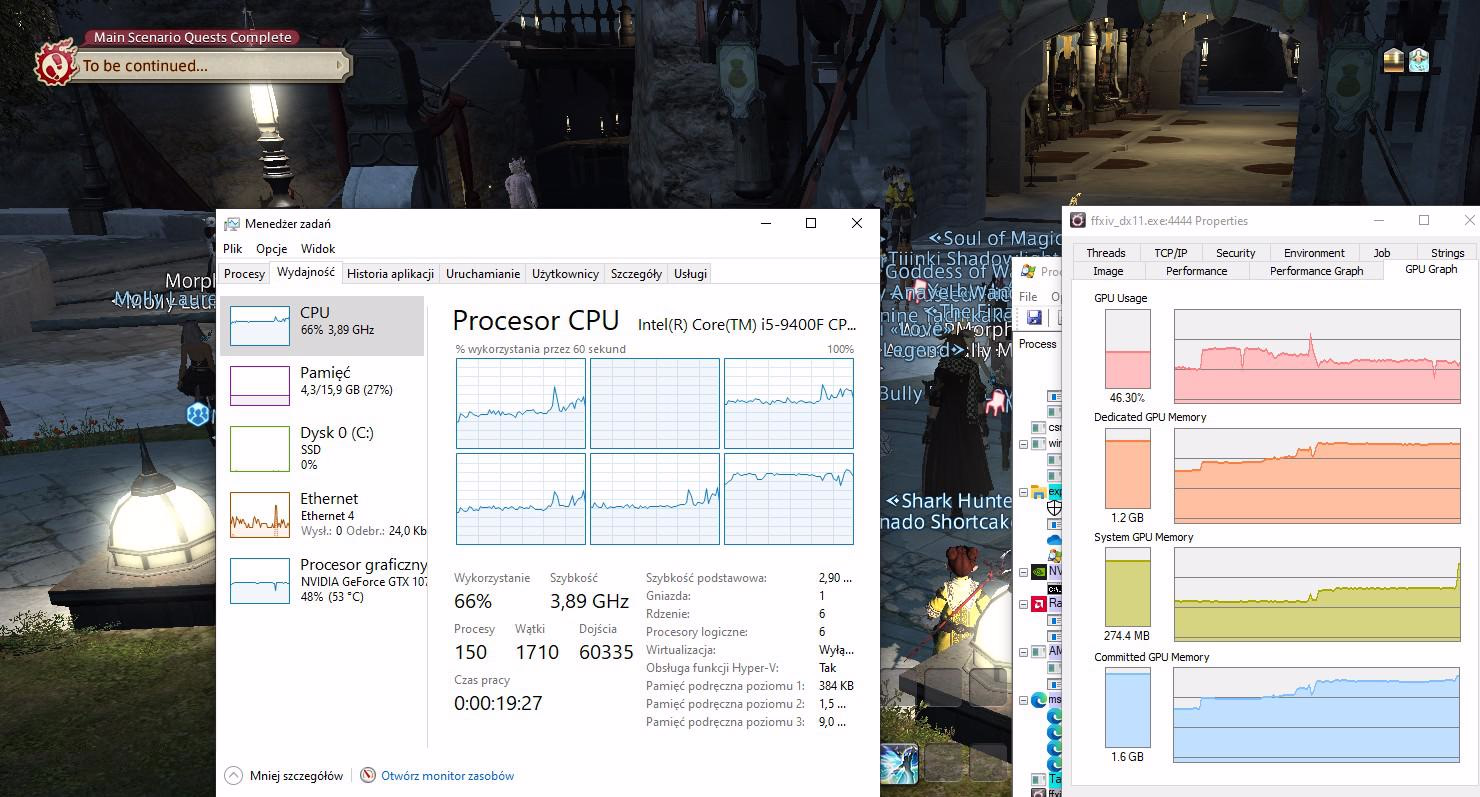
Task: Open the Threads tab in Properties
Action: pos(1105,253)
